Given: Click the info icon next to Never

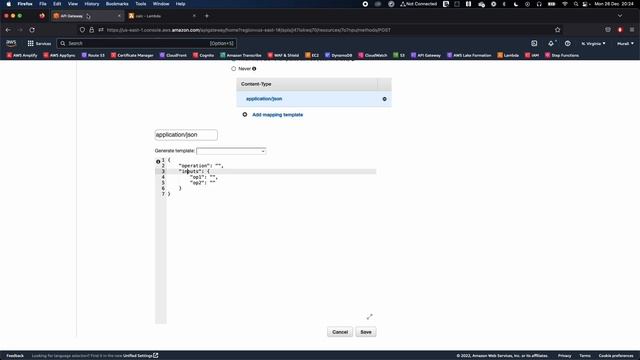Looking at the screenshot, I should (x=254, y=69).
